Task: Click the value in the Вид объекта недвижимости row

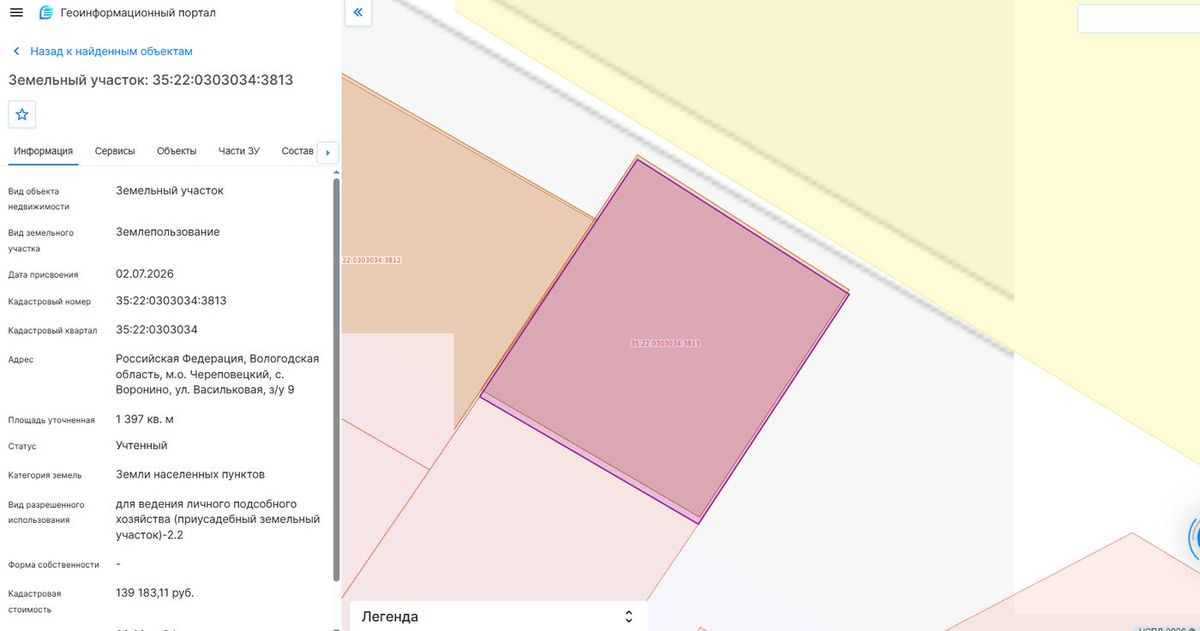Action: [x=170, y=190]
